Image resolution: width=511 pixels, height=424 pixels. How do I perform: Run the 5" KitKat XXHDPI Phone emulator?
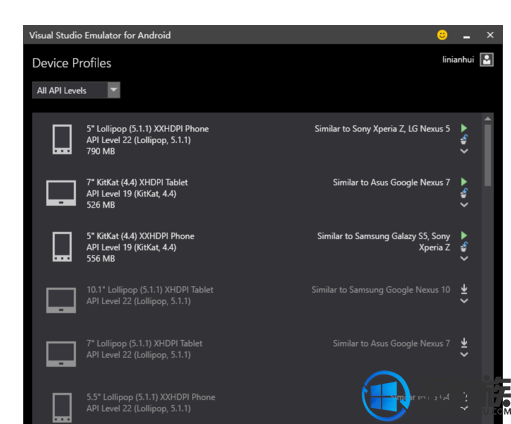click(x=464, y=235)
